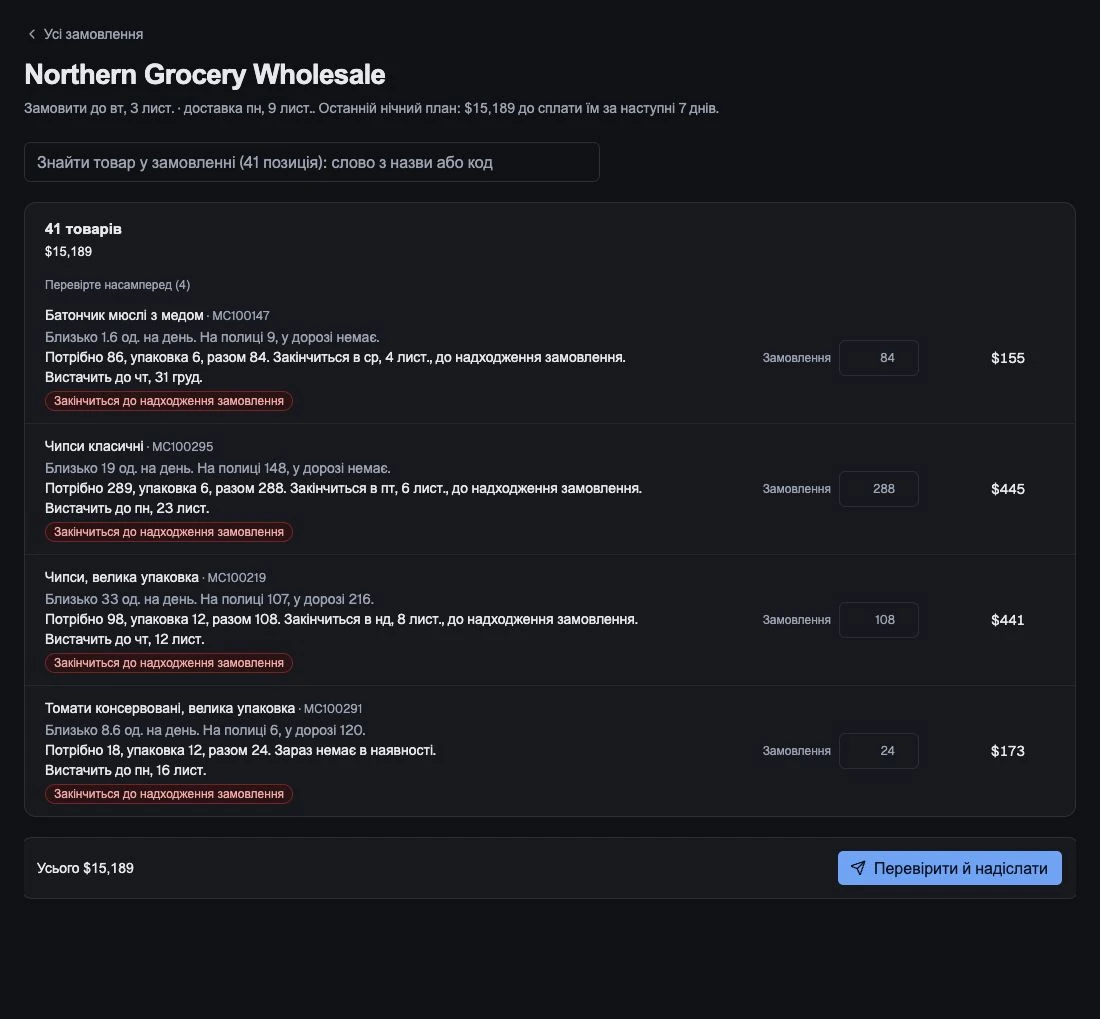The image size is (1100, 1019).
Task: Click the Перевірте насамперед (4) section label
Action: 117,285
